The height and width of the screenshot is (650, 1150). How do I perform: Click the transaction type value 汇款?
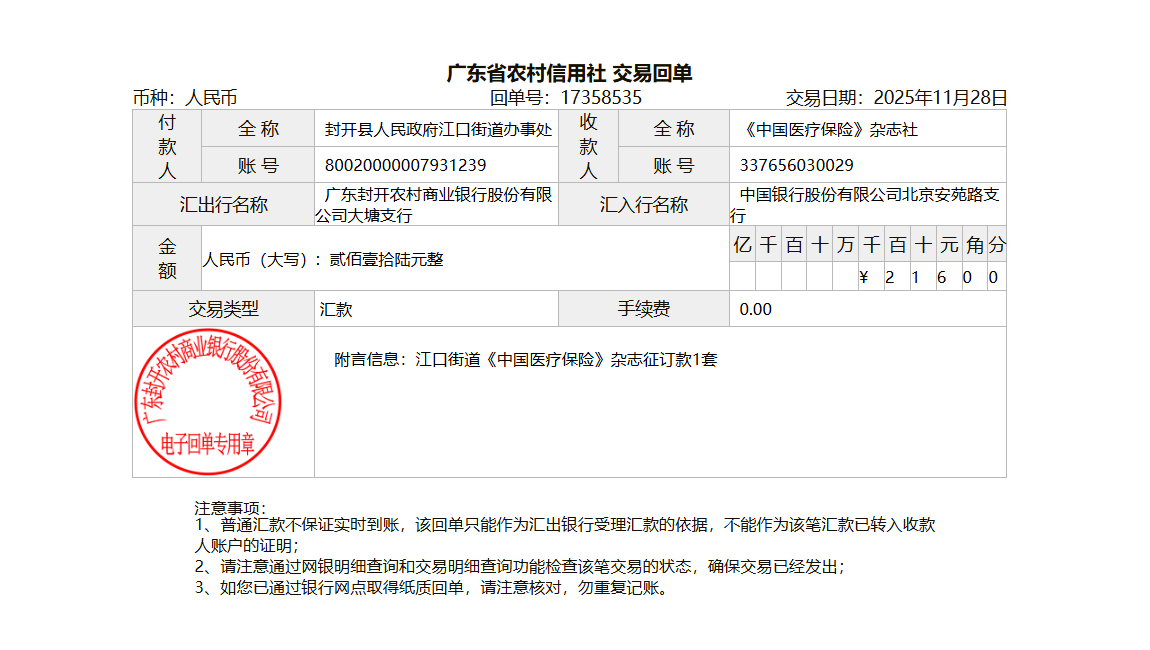336,310
